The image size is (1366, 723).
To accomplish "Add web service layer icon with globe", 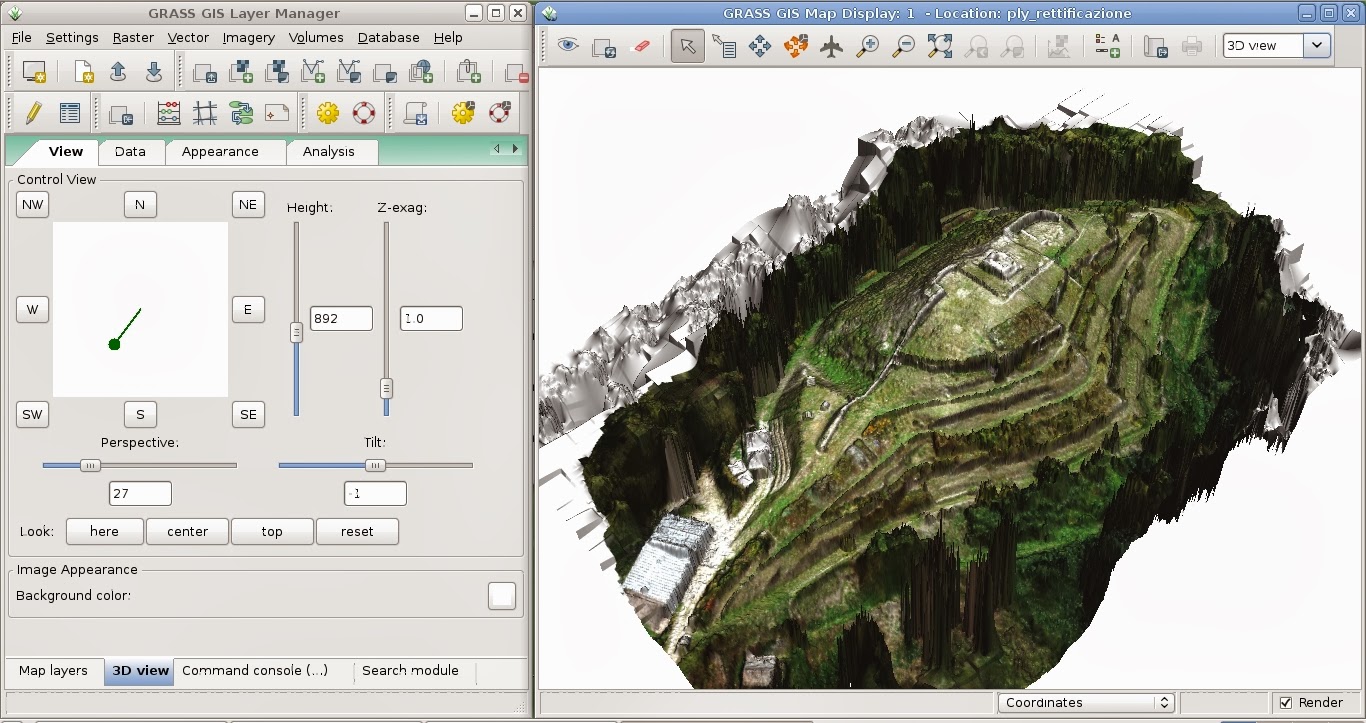I will (421, 72).
